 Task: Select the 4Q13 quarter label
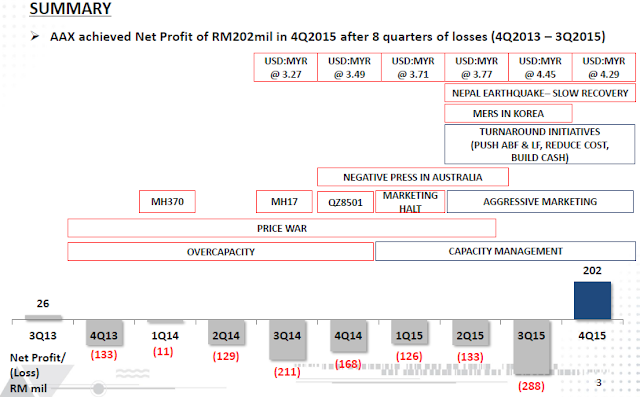pyautogui.click(x=104, y=336)
